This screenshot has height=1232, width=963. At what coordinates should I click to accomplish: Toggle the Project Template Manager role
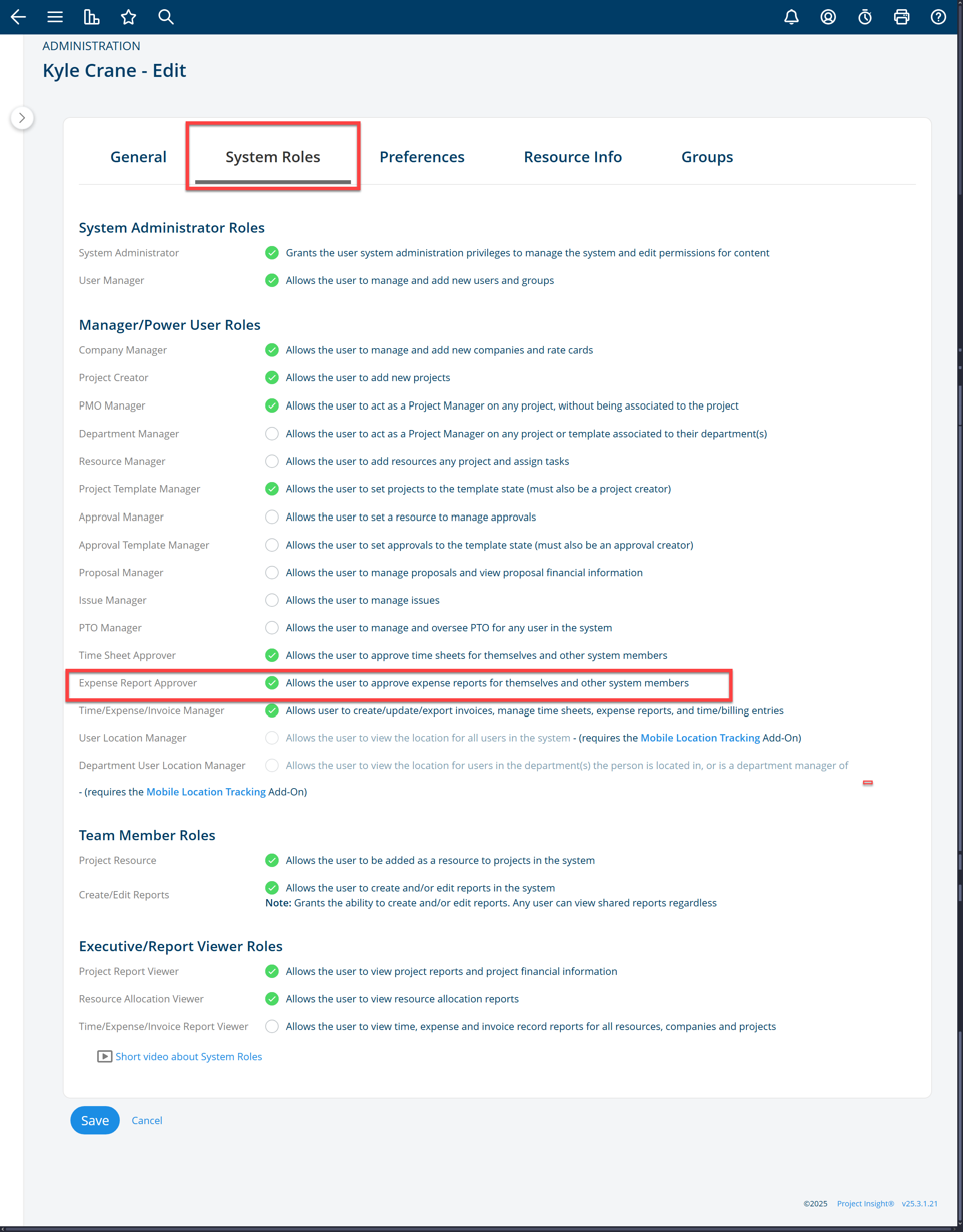pos(272,489)
